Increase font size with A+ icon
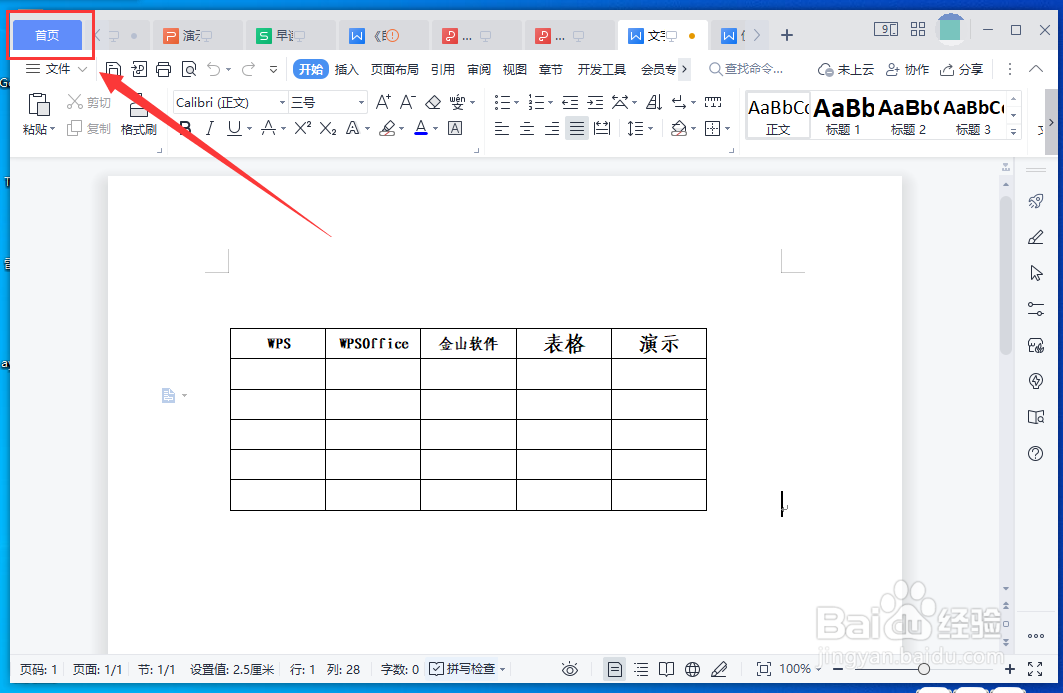The image size is (1063, 693). pos(383,102)
